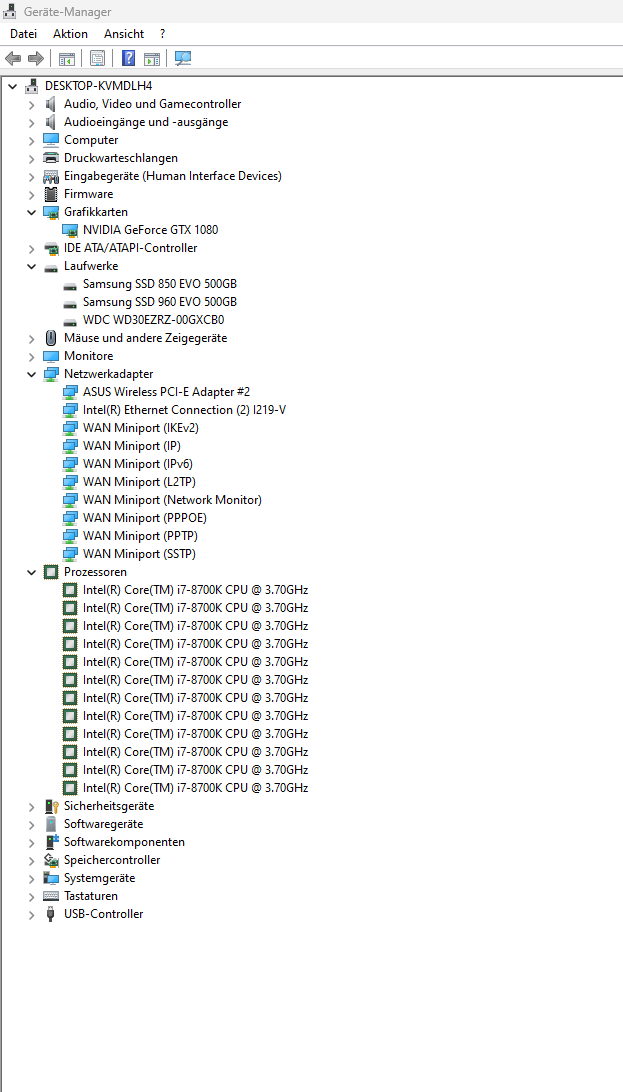Select the Computer category label
Screen dimensions: 623x1092
[91, 140]
